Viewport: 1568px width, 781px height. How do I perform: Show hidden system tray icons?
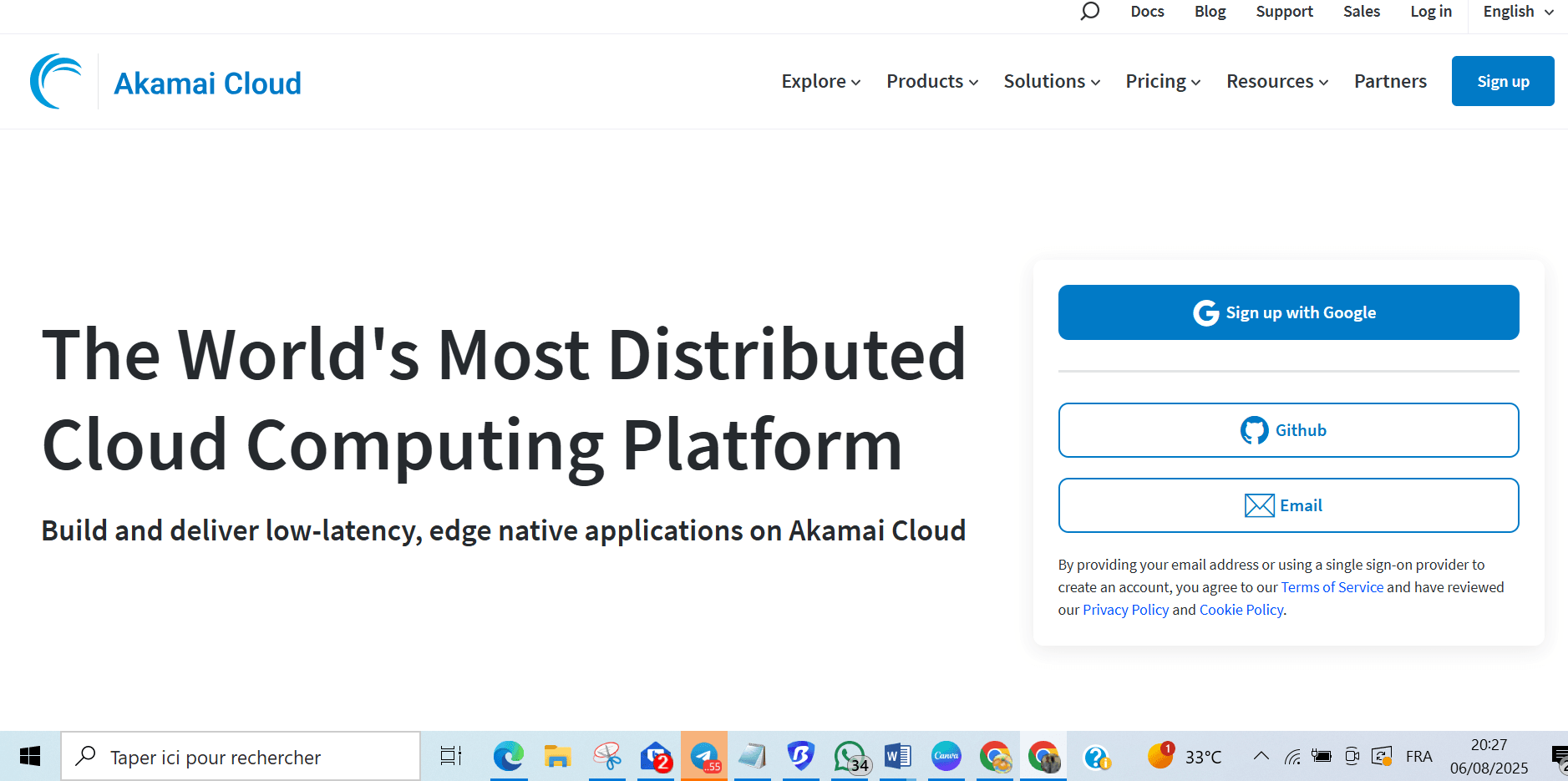click(1261, 756)
